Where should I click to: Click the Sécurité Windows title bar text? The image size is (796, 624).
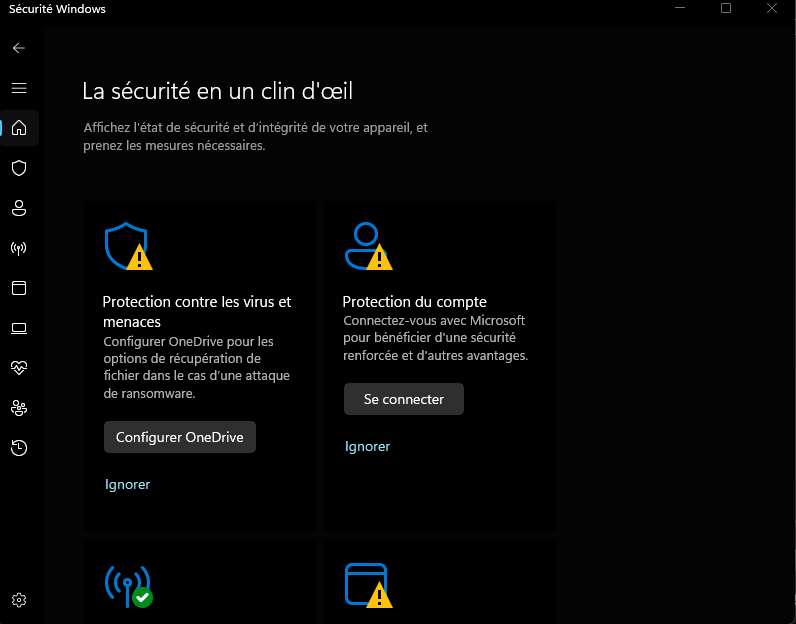point(57,9)
